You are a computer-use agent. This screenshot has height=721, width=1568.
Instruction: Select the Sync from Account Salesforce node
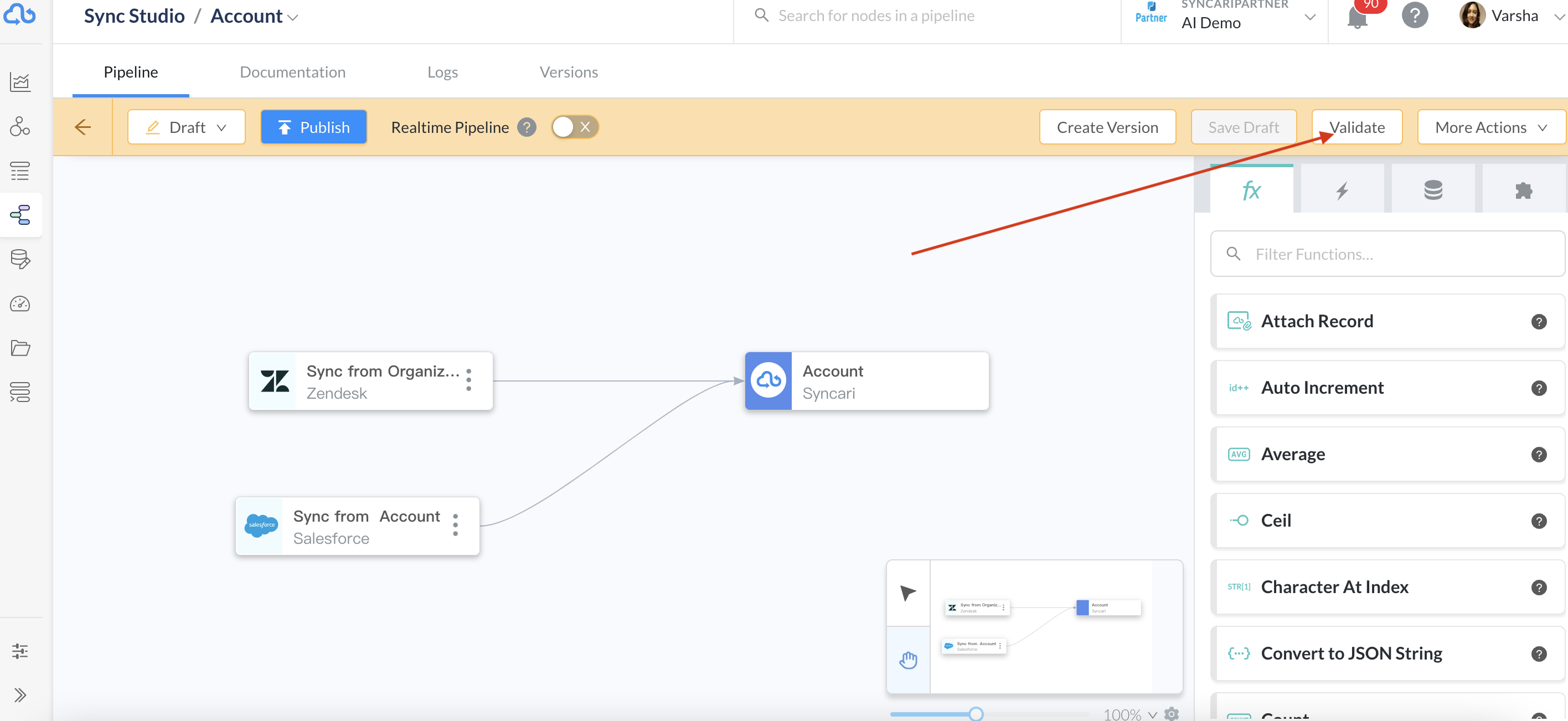[357, 526]
